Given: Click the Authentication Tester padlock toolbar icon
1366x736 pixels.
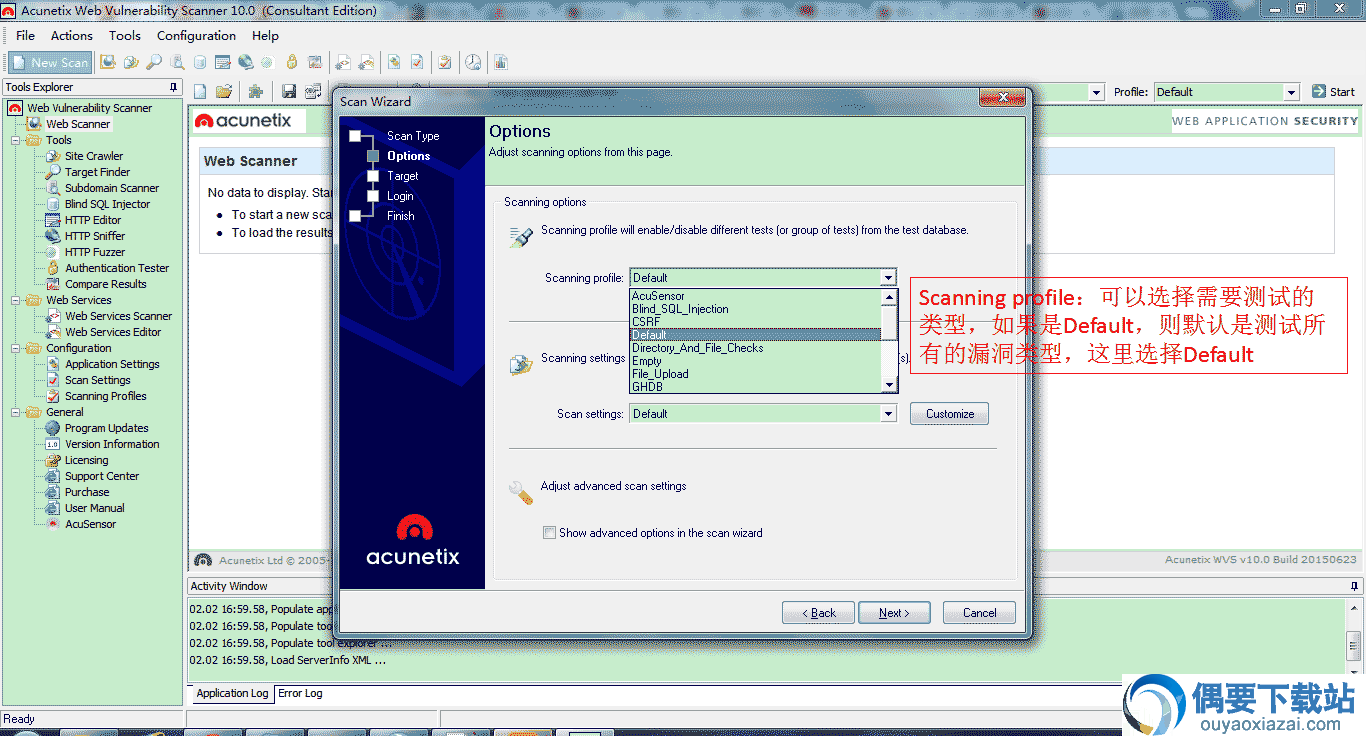Looking at the screenshot, I should [x=292, y=62].
